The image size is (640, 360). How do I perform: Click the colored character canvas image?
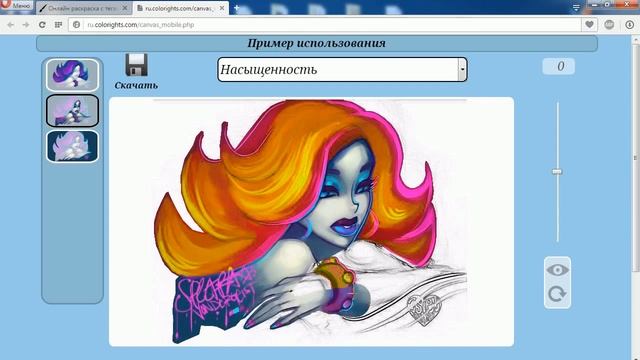click(311, 222)
